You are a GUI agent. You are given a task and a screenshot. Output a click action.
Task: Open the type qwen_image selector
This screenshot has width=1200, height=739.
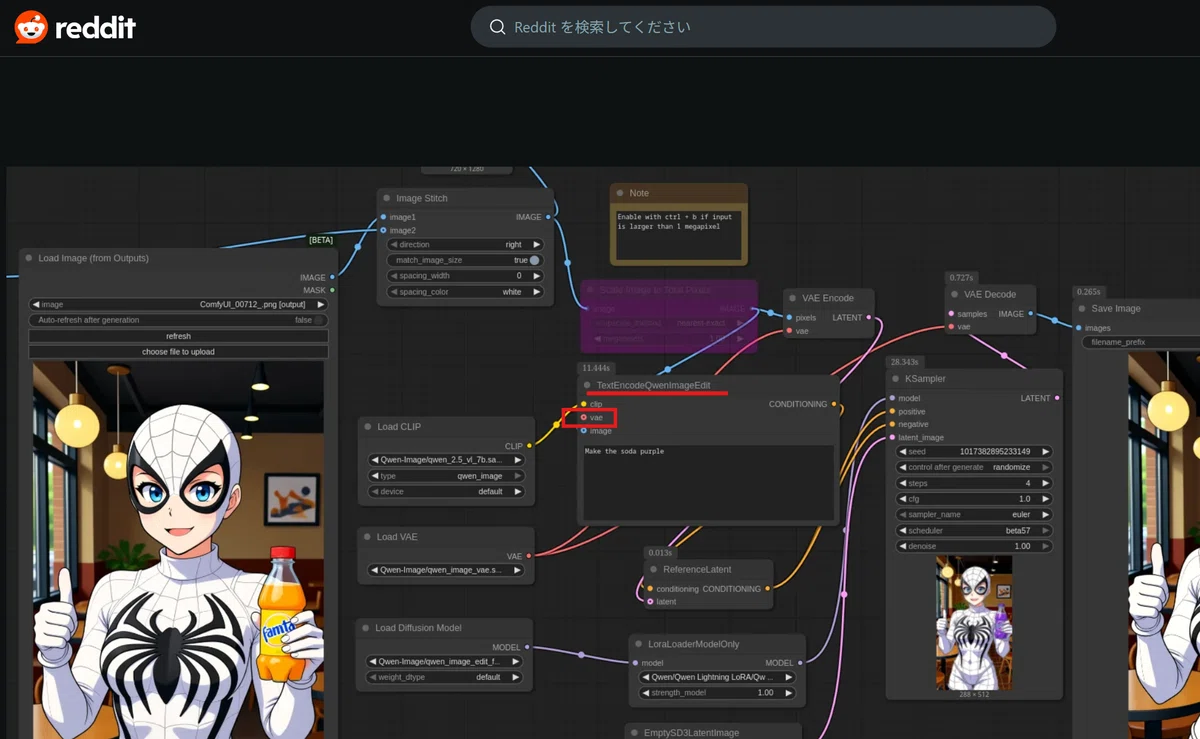click(446, 476)
